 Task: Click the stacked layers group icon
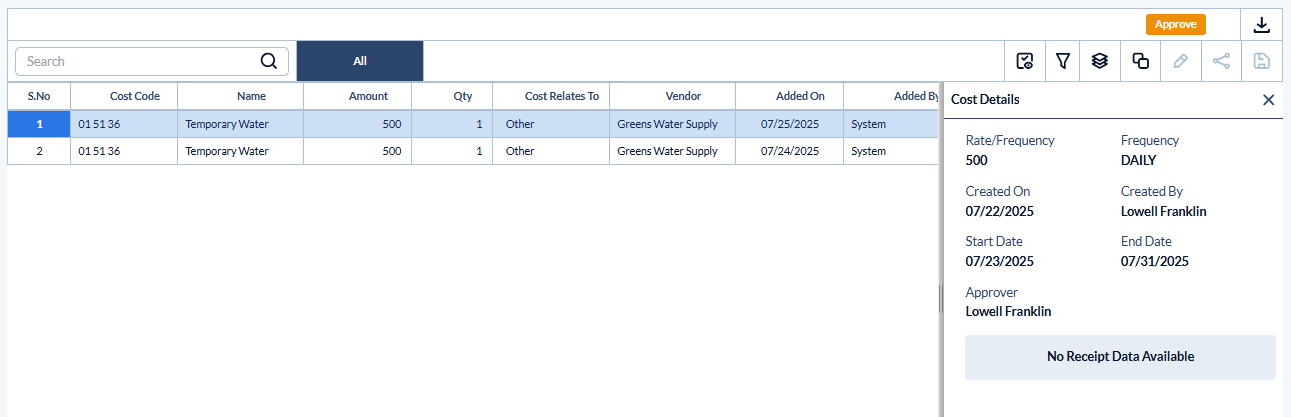pyautogui.click(x=1100, y=61)
